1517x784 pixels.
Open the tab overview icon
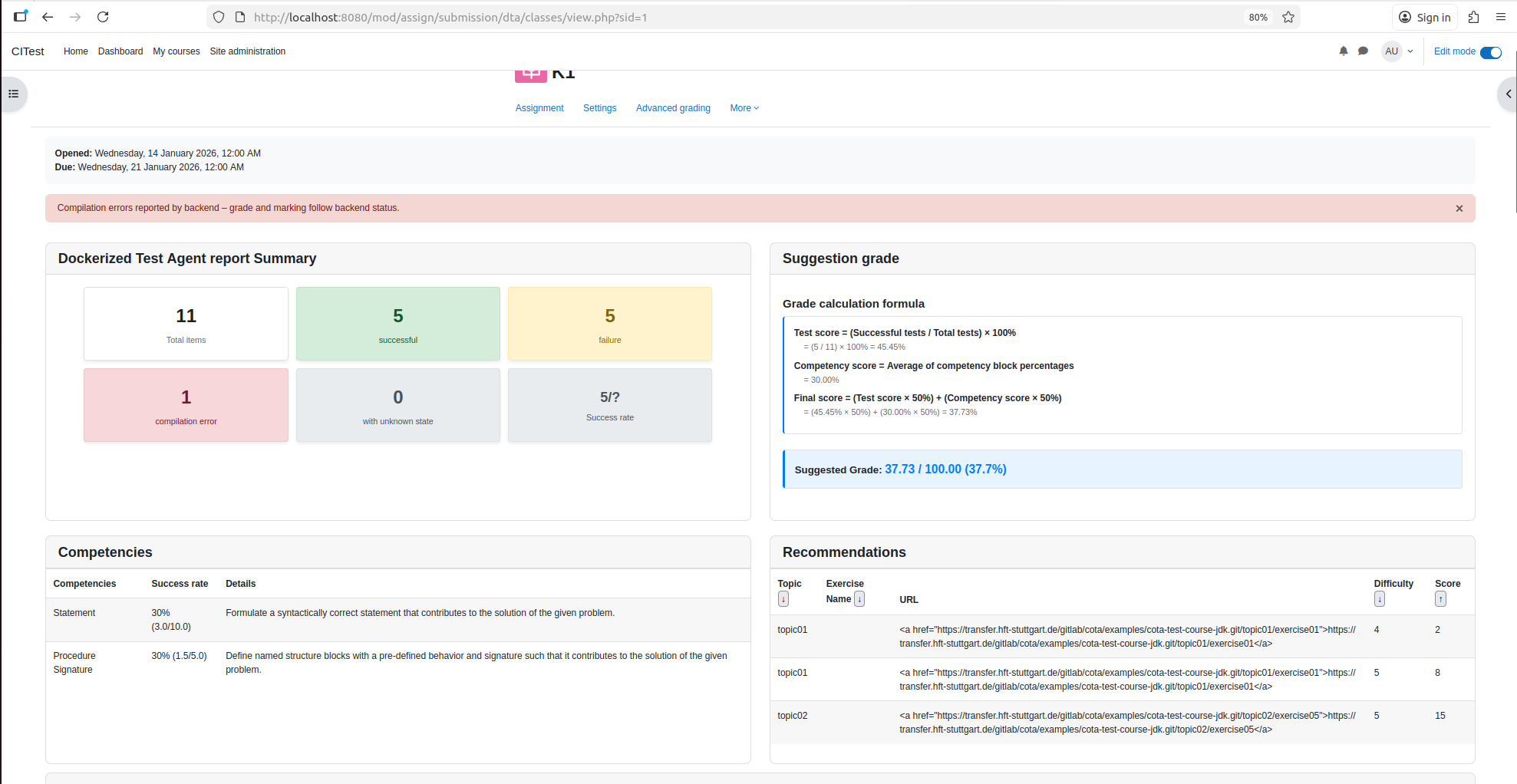pyautogui.click(x=21, y=16)
